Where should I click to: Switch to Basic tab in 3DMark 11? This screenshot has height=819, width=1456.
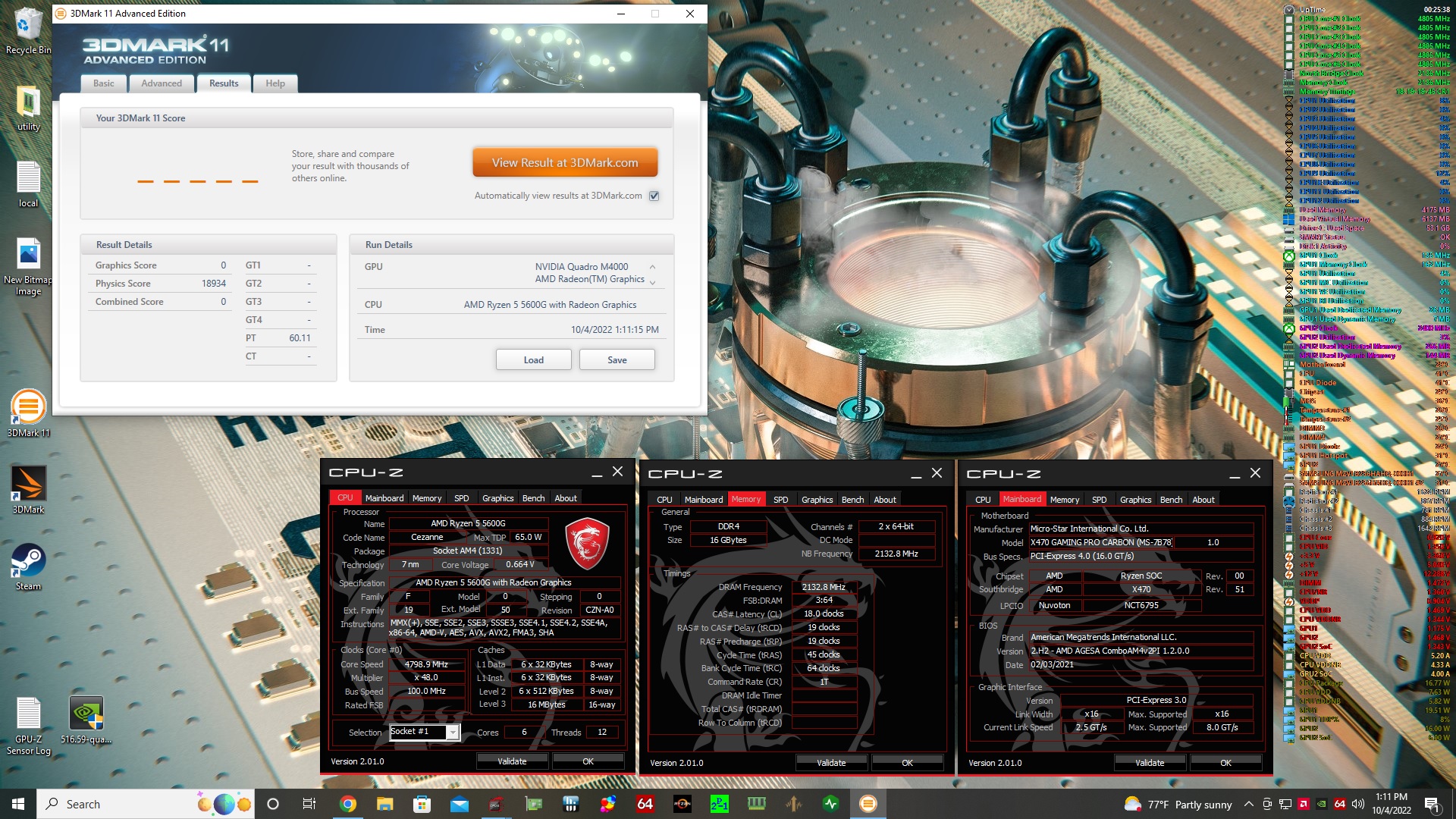(104, 83)
